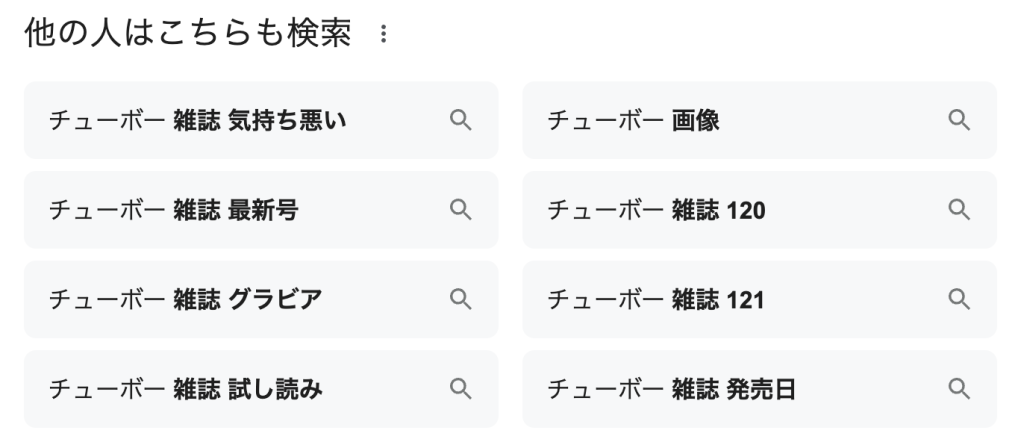The width and height of the screenshot is (1024, 448).
Task: Choose the bold 雑誌 120 text
Action: (x=718, y=210)
